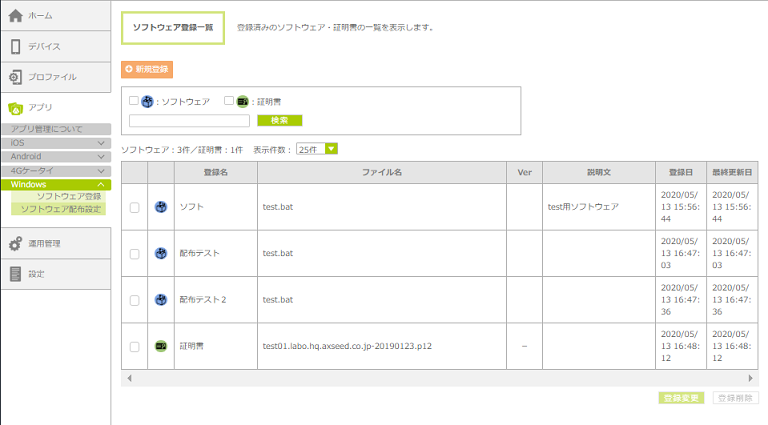Click the Home icon in the sidebar
Image resolution: width=768 pixels, height=425 pixels.
[x=15, y=16]
